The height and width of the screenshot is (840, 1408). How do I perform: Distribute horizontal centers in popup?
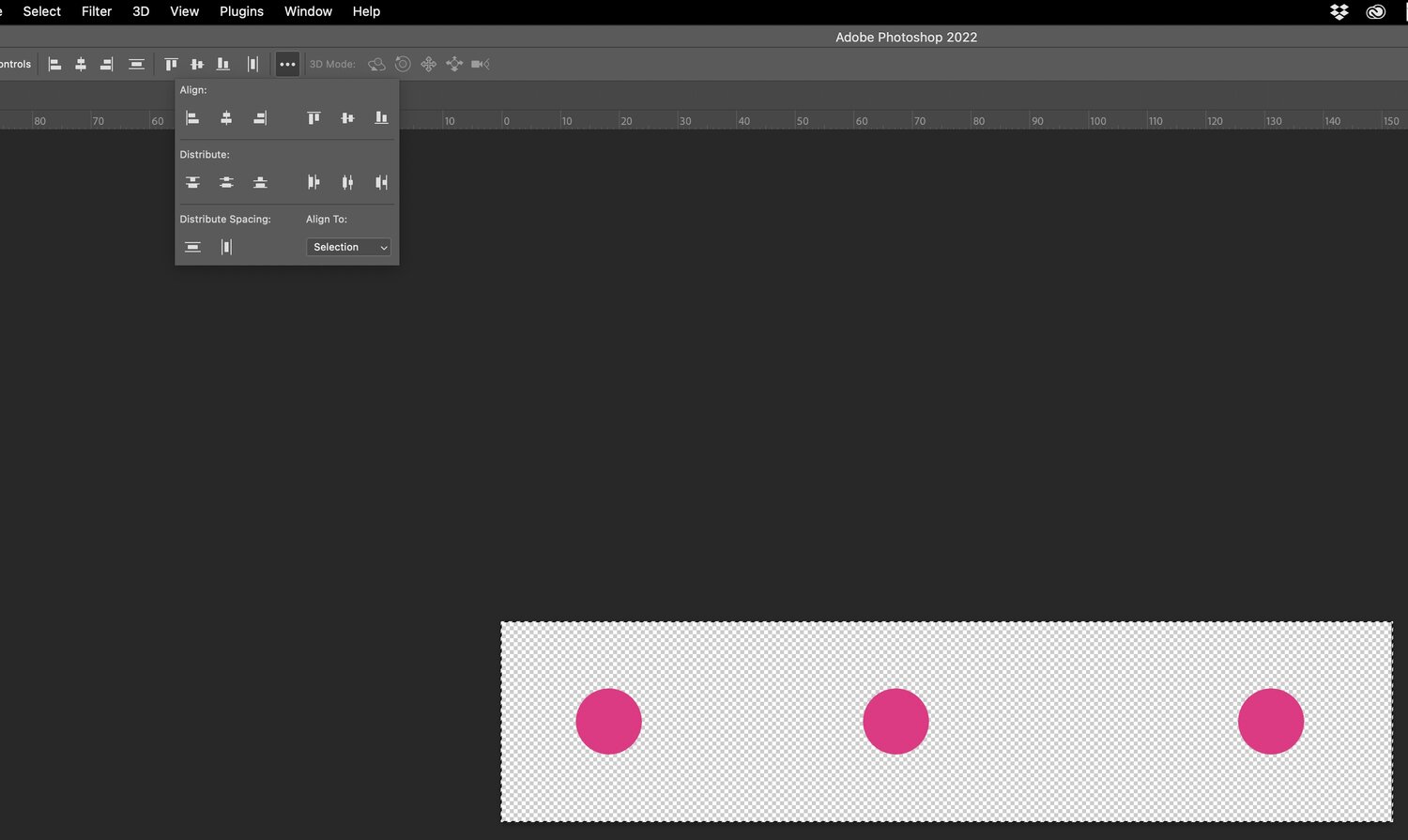pos(347,182)
